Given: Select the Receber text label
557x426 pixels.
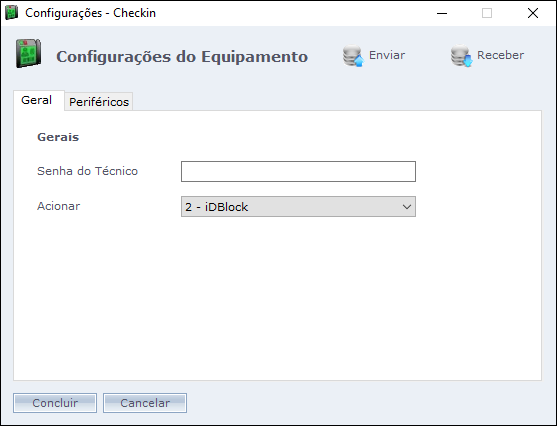Looking at the screenshot, I should [x=500, y=55].
